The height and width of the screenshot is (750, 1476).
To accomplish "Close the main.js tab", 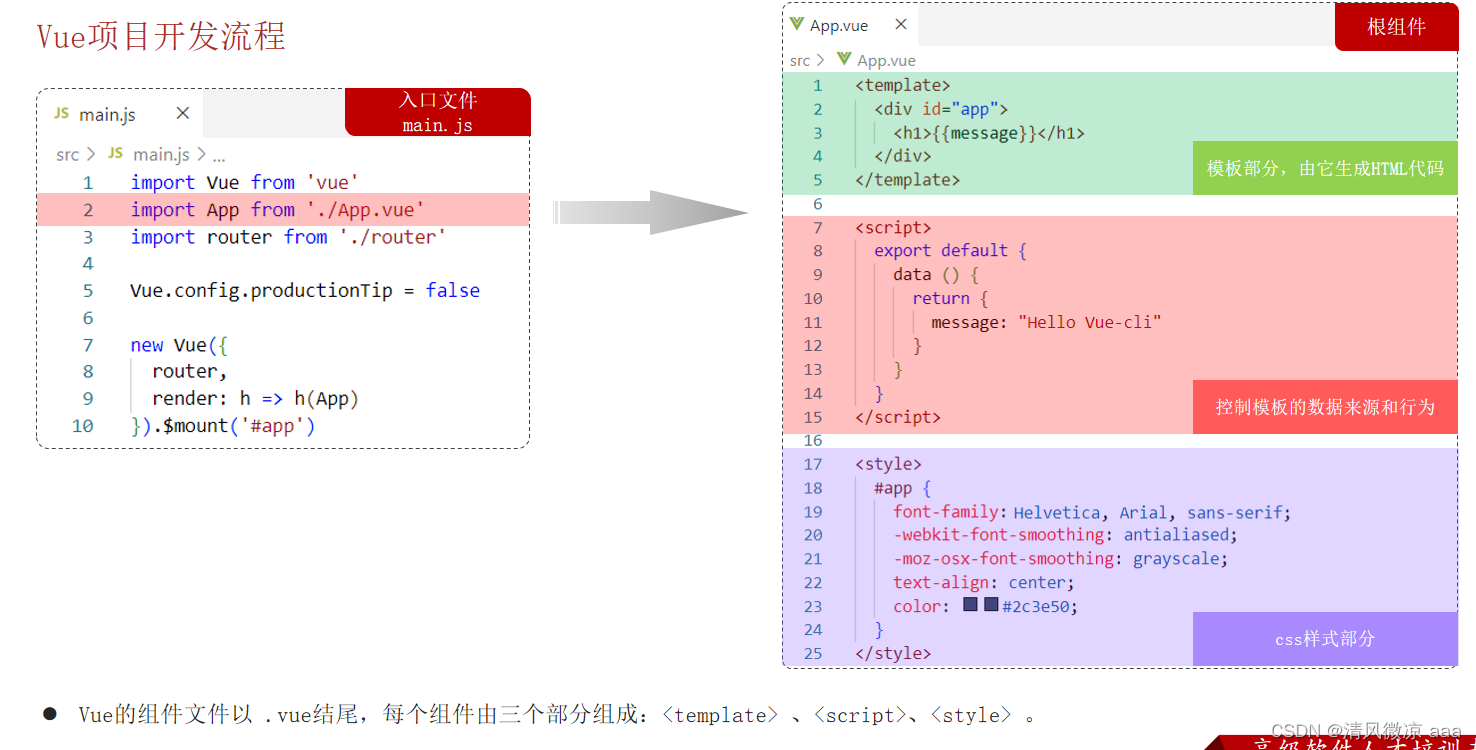I will [x=183, y=113].
